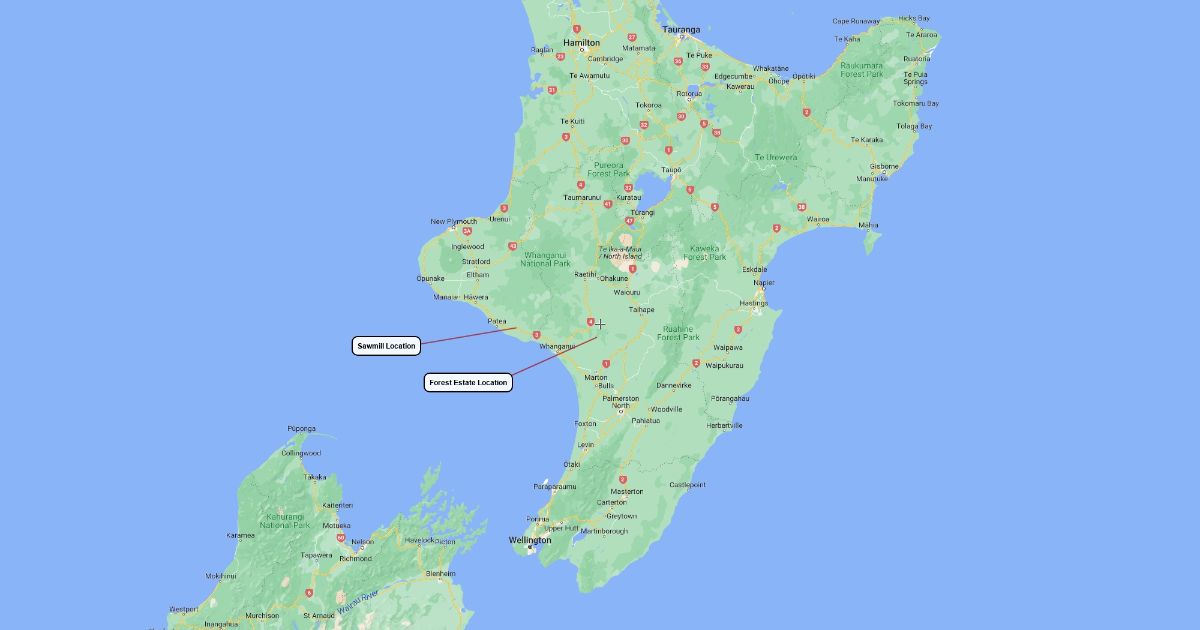Screen dimensions: 1200x630
Task: Select the highway 43 route shield
Action: tap(512, 246)
